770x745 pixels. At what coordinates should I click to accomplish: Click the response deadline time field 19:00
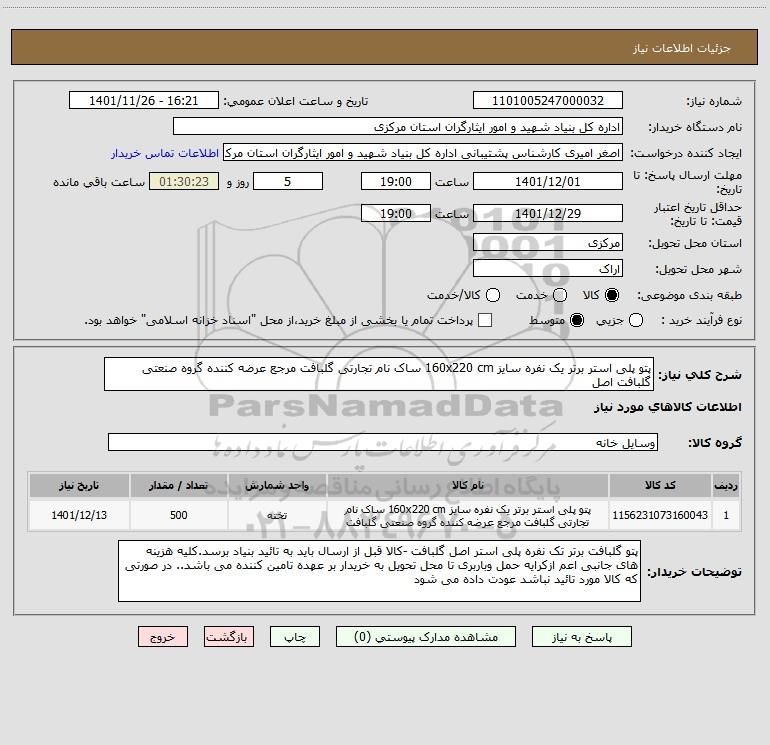[x=396, y=181]
